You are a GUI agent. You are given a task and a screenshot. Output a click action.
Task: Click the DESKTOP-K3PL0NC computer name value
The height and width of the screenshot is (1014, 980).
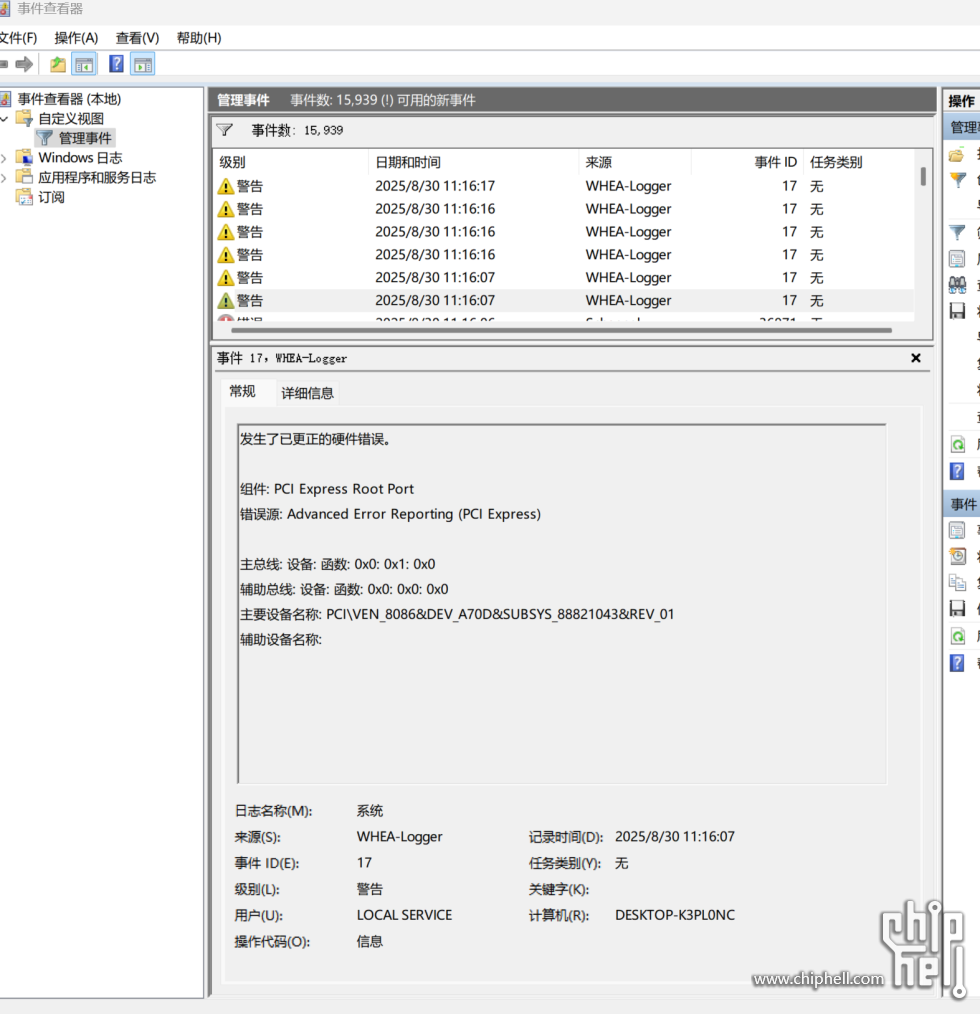pos(675,915)
